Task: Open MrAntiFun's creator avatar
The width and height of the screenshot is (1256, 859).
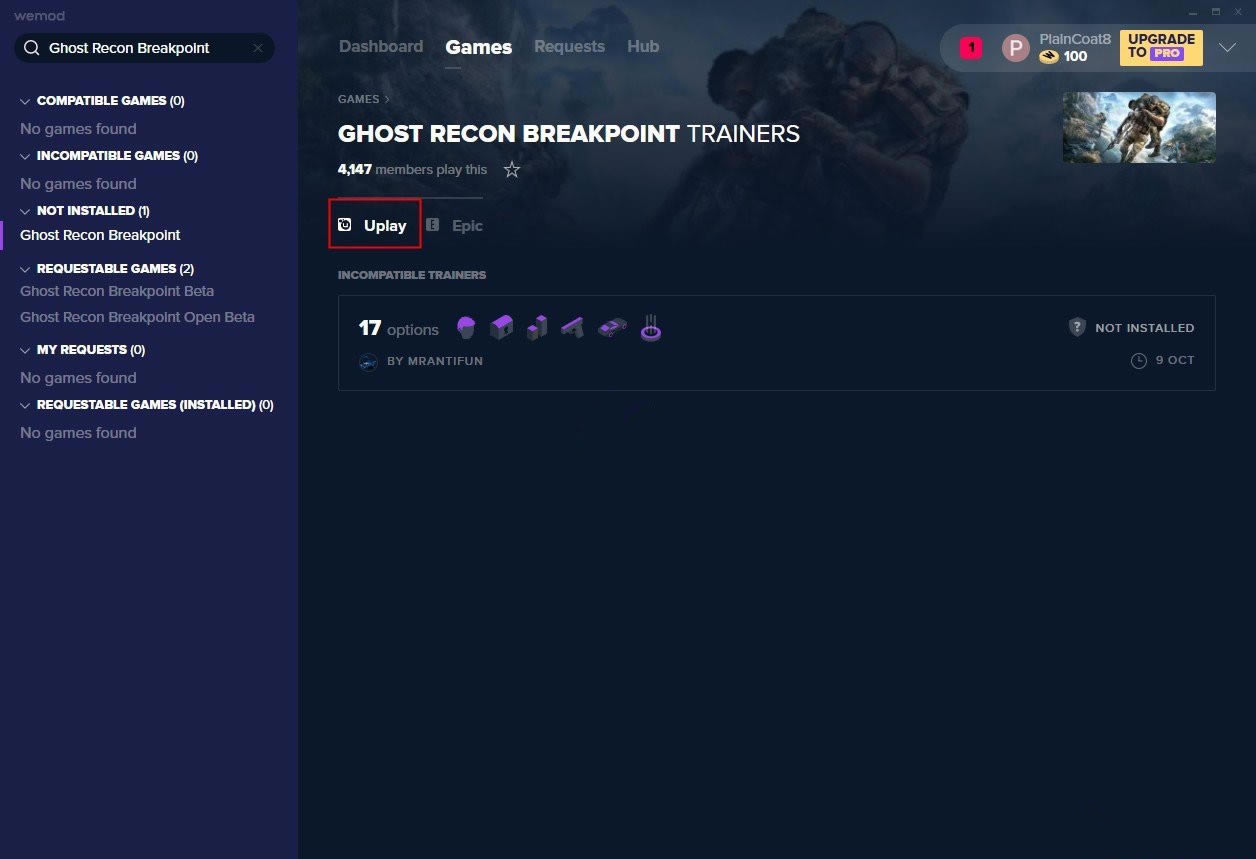Action: [x=368, y=361]
